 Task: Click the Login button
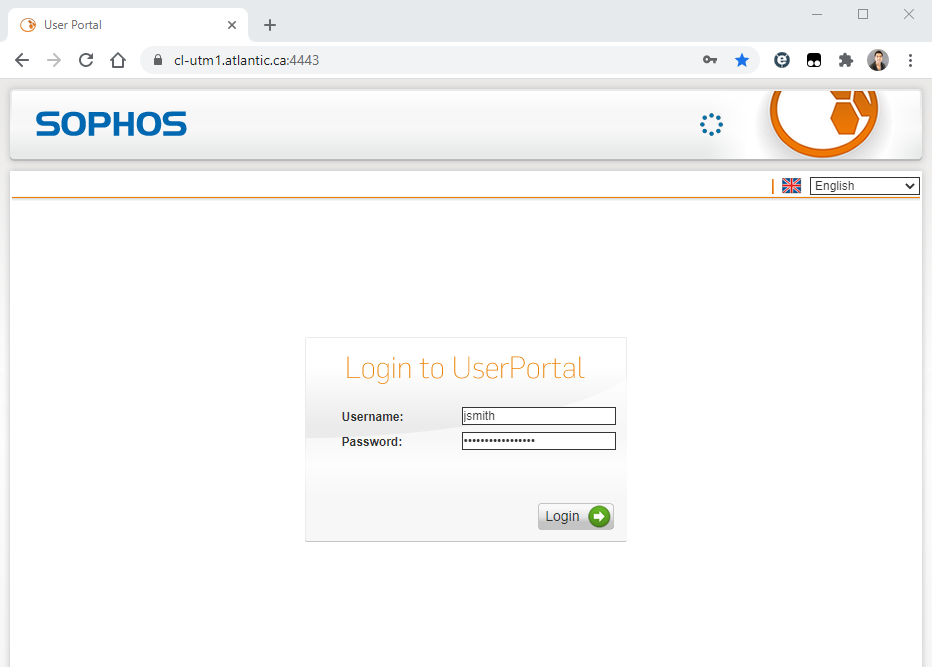[576, 516]
